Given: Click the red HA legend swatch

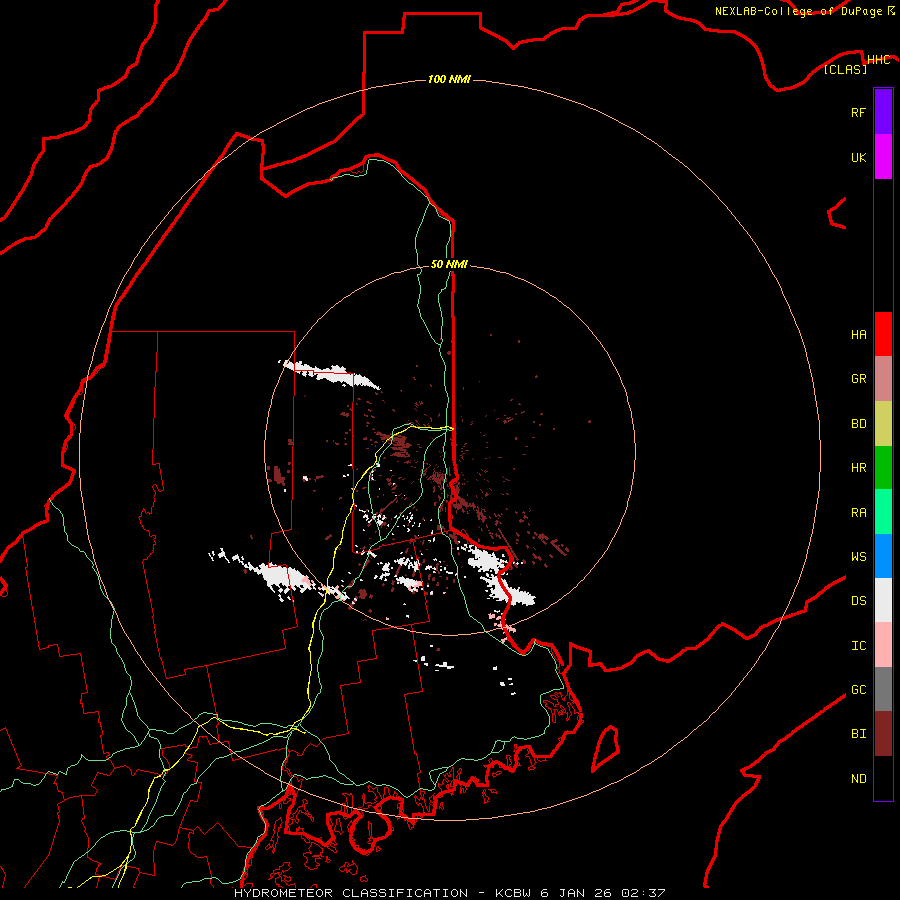Looking at the screenshot, I should 883,334.
